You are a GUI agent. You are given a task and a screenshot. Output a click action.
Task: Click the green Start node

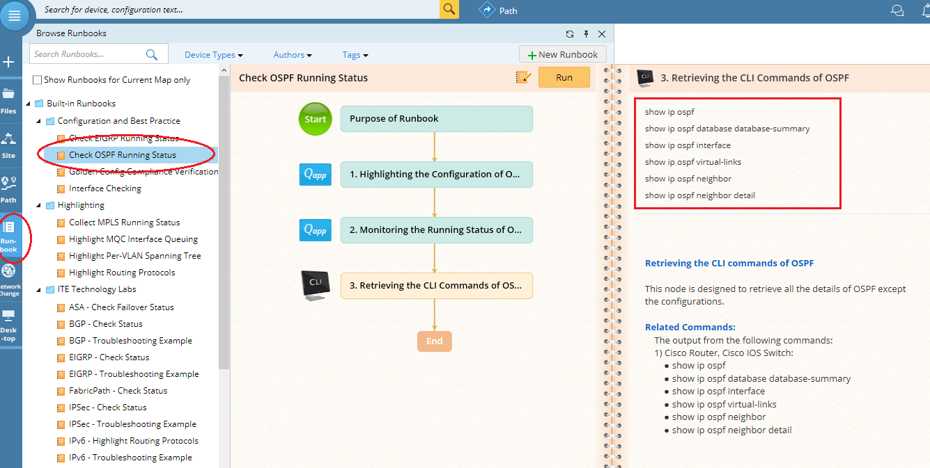point(315,119)
